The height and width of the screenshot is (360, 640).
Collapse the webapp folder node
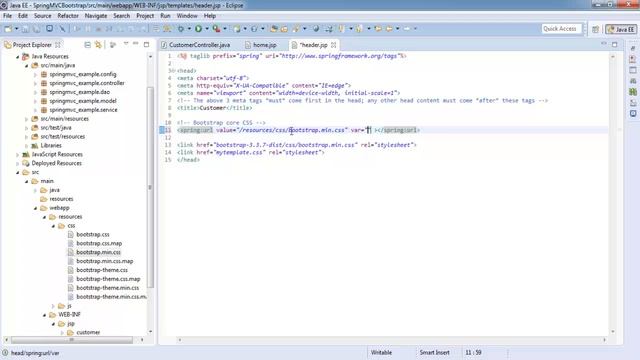coord(36,208)
